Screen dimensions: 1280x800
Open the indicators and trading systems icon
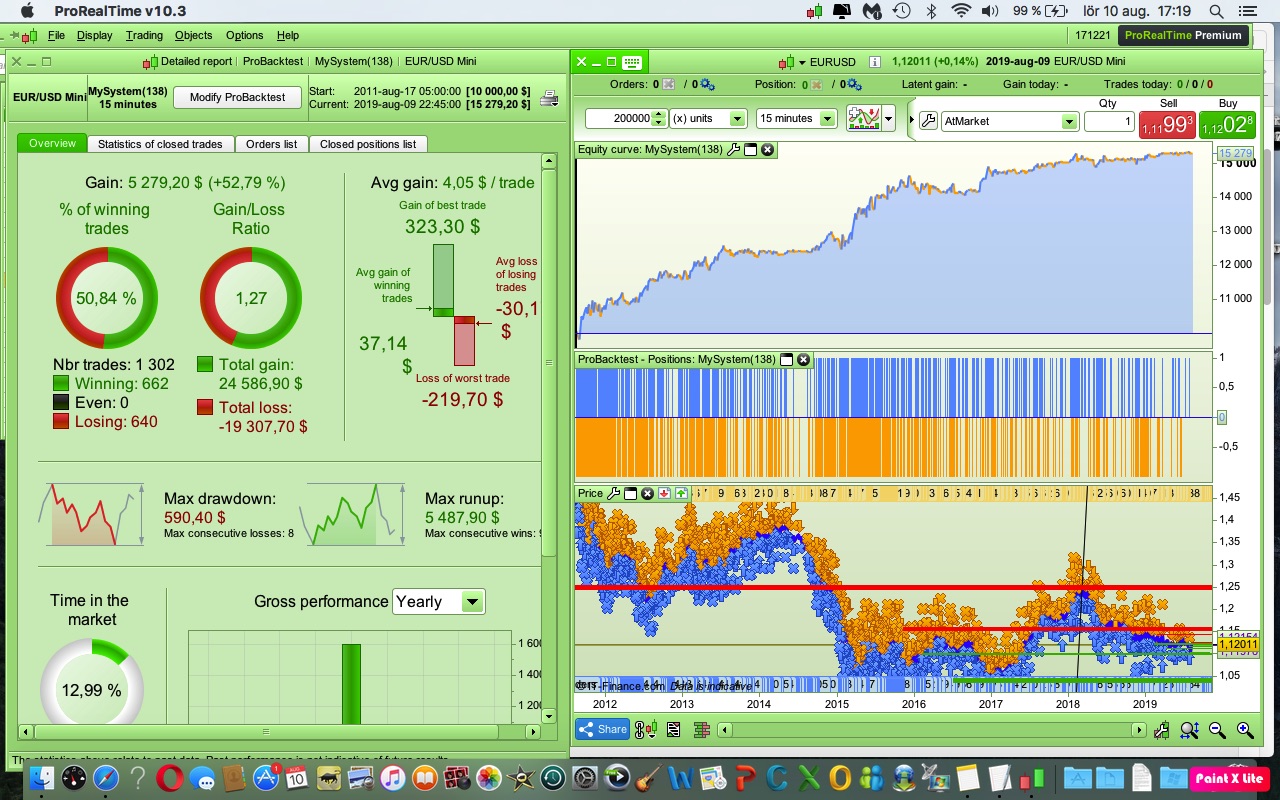click(863, 118)
